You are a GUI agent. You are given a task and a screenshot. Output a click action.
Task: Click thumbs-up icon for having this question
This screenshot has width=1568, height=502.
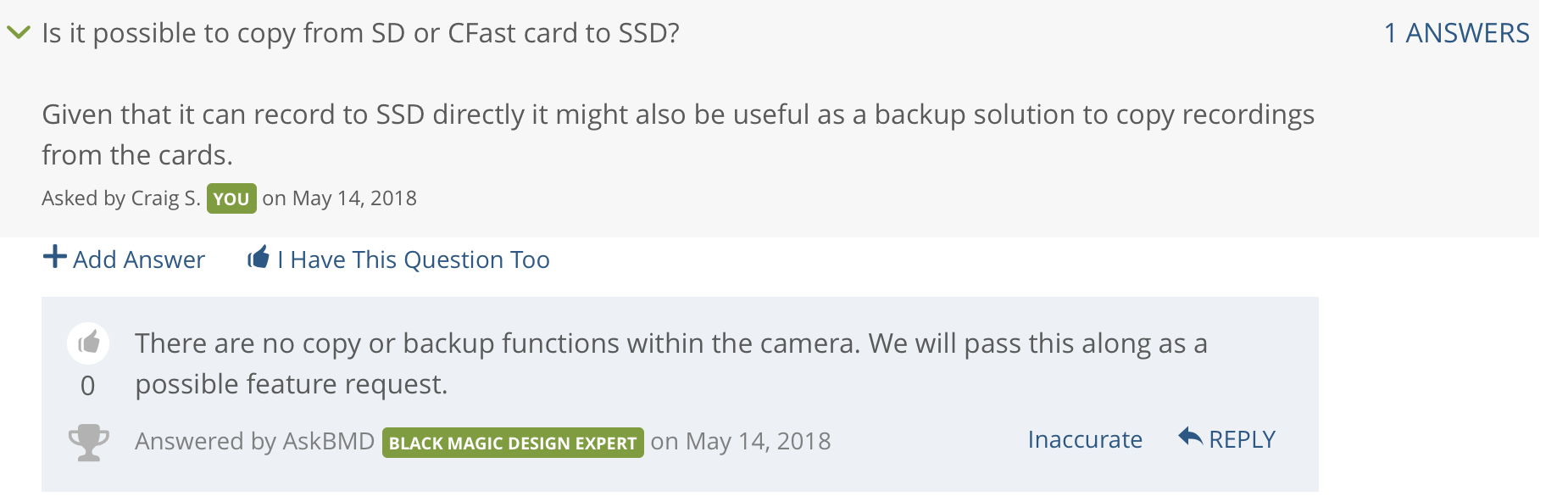(259, 257)
